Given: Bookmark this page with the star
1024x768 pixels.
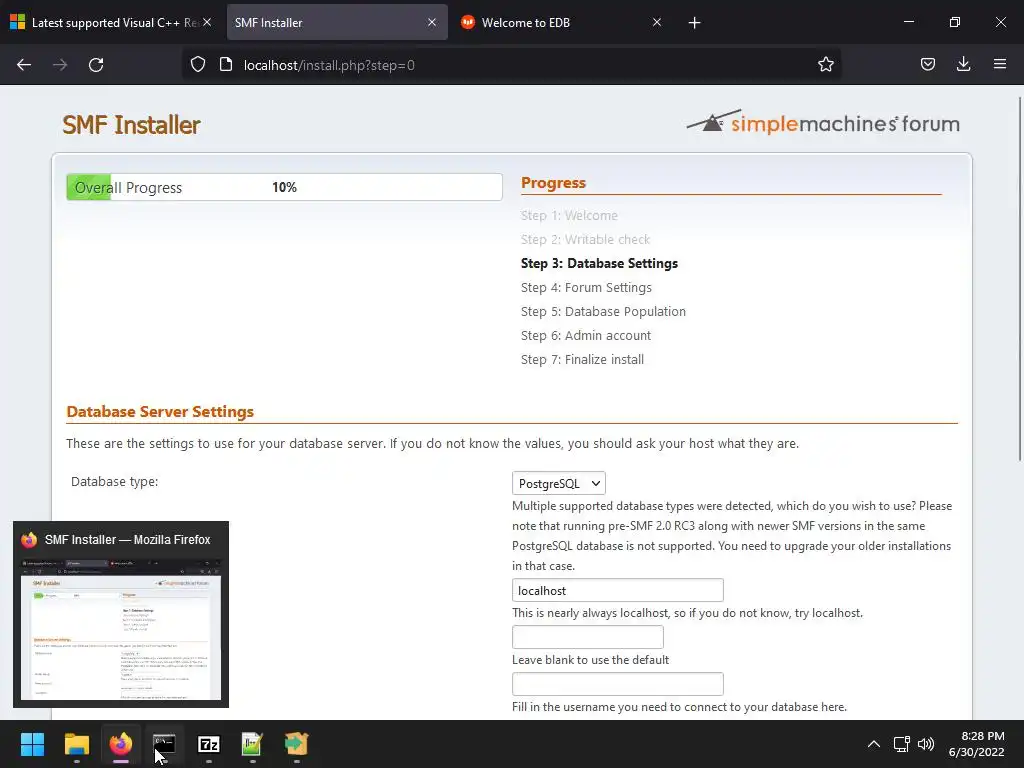Looking at the screenshot, I should click(x=825, y=65).
